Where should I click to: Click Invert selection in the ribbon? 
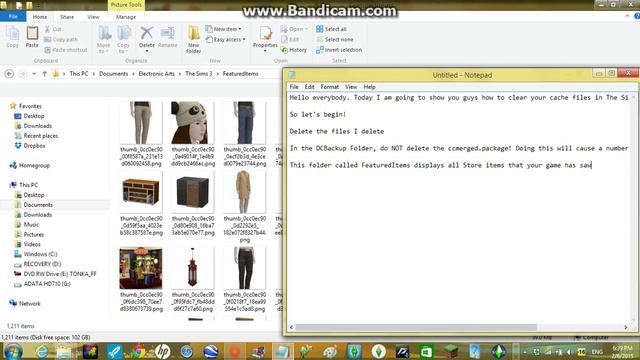tap(339, 50)
